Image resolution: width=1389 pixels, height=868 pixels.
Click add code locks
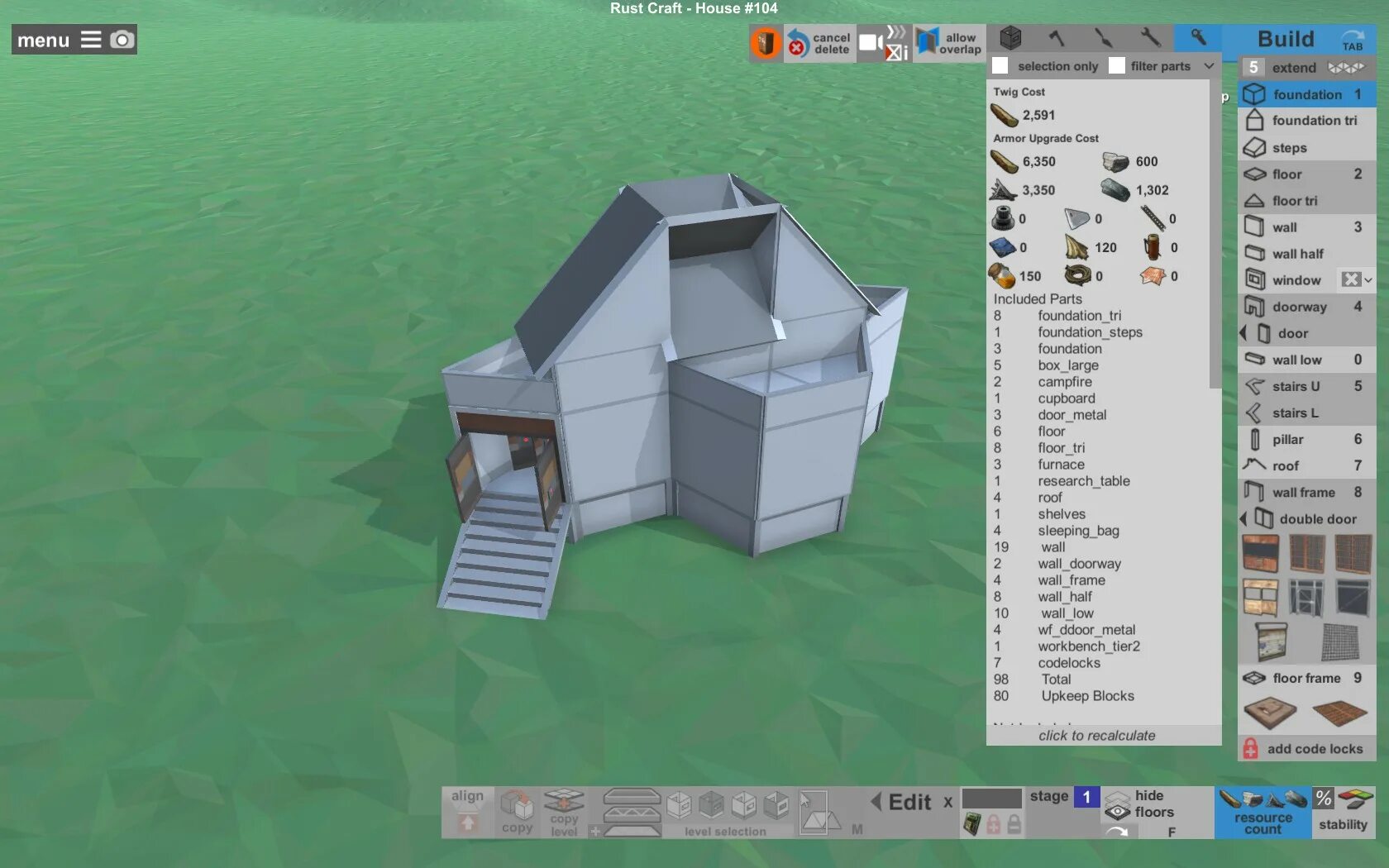[x=1307, y=749]
